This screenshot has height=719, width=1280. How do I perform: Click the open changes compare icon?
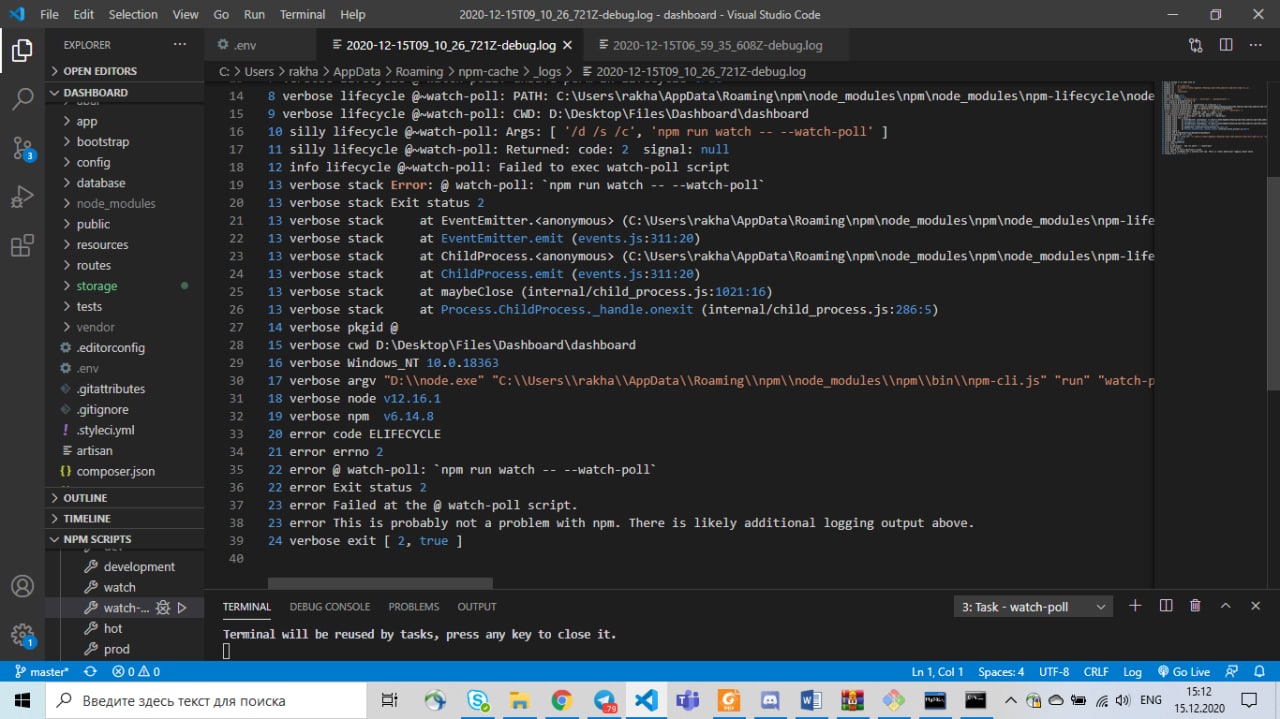[x=1196, y=45]
